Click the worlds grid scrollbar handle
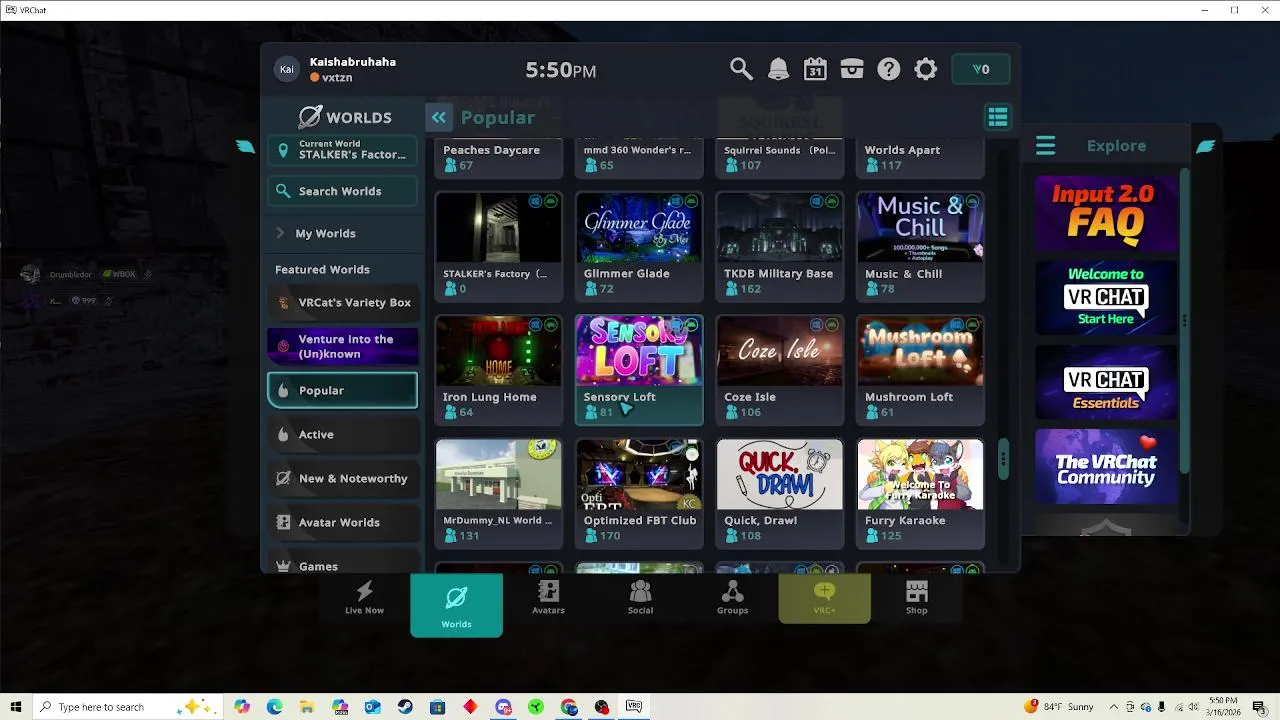This screenshot has height=720, width=1280. 1002,459
